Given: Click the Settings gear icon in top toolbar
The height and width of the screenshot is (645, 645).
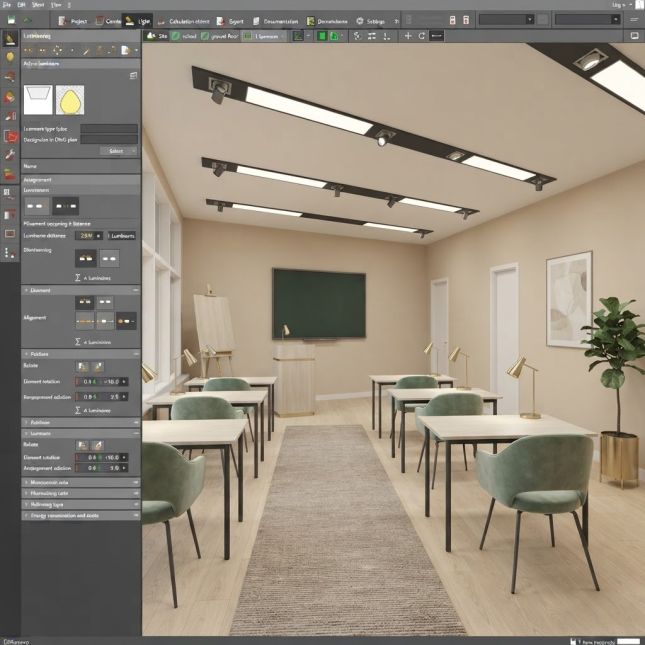Looking at the screenshot, I should coord(360,21).
